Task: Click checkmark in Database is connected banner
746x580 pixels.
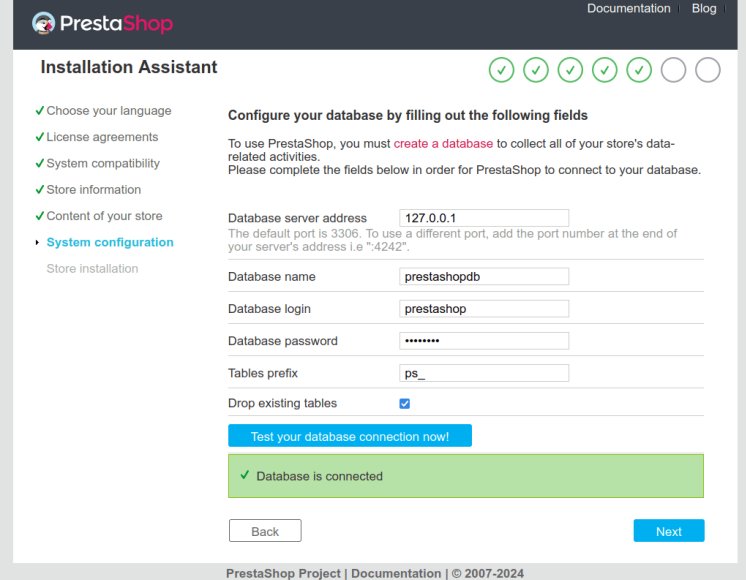Action: pyautogui.click(x=245, y=475)
